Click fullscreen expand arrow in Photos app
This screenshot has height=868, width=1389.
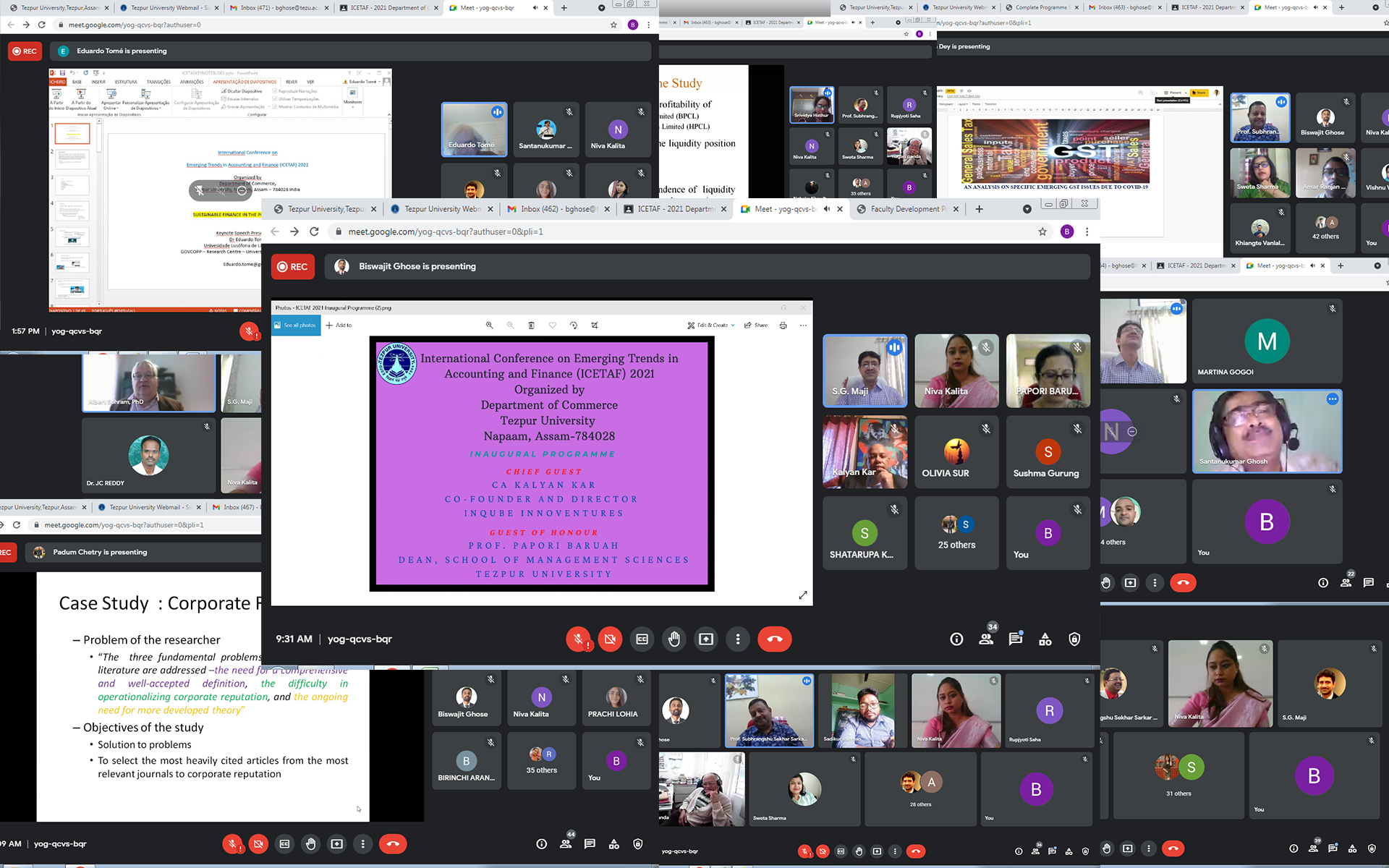[x=802, y=595]
